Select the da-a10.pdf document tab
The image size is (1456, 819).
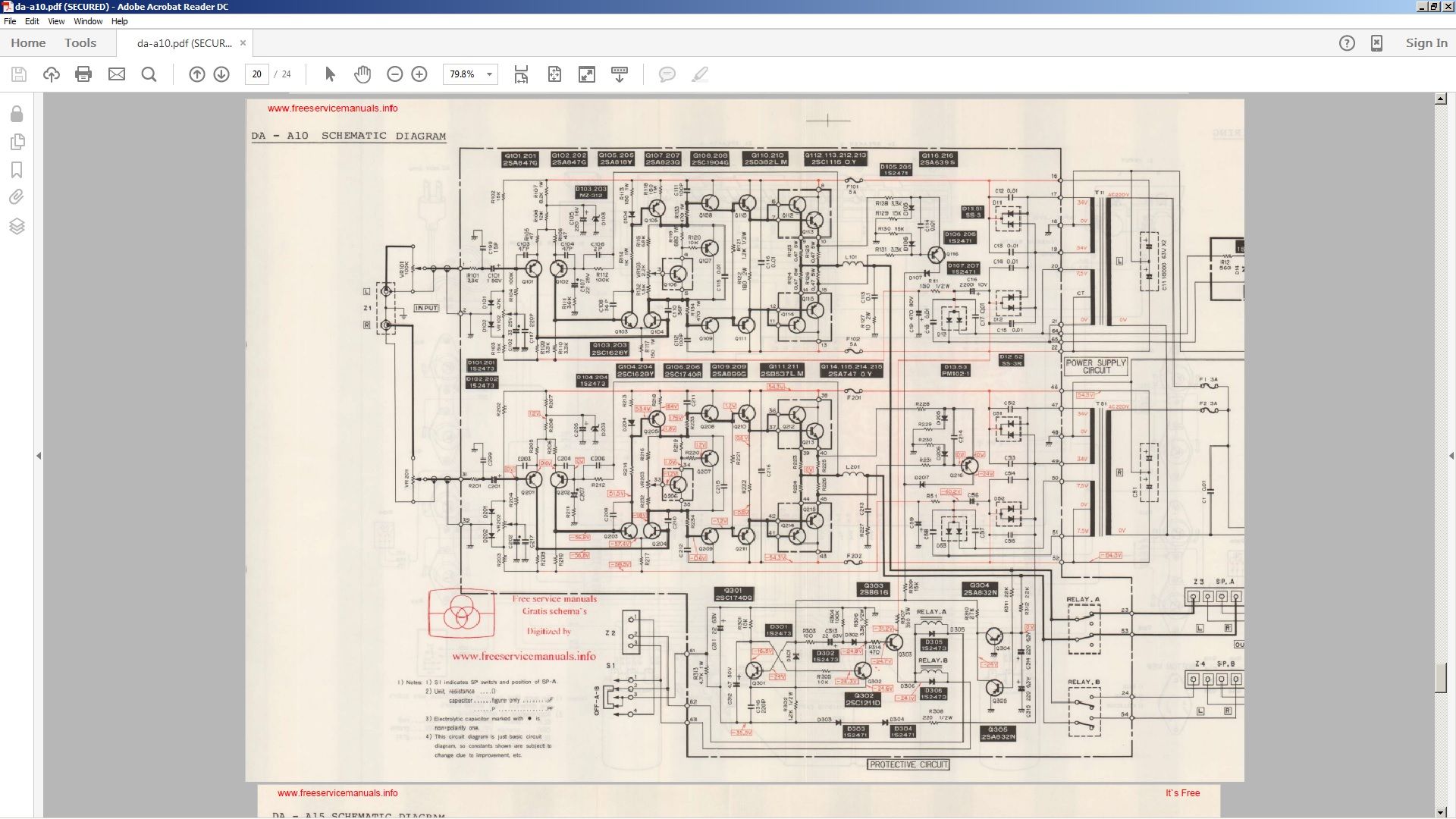click(184, 43)
